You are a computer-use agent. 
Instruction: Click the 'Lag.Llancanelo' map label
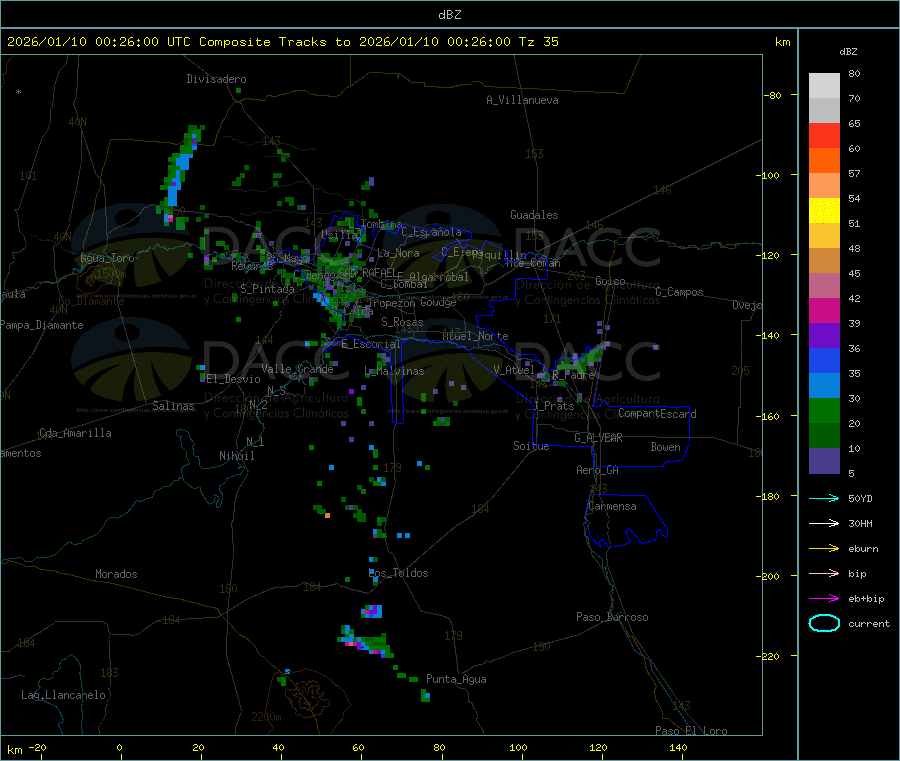pos(64,695)
